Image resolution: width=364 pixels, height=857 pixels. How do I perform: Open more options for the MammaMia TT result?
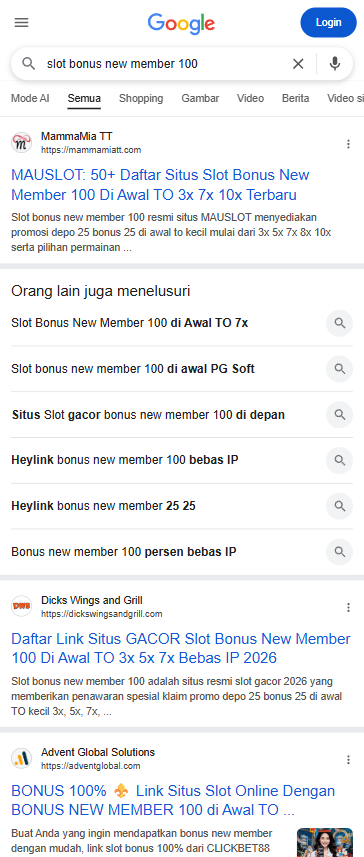348,144
